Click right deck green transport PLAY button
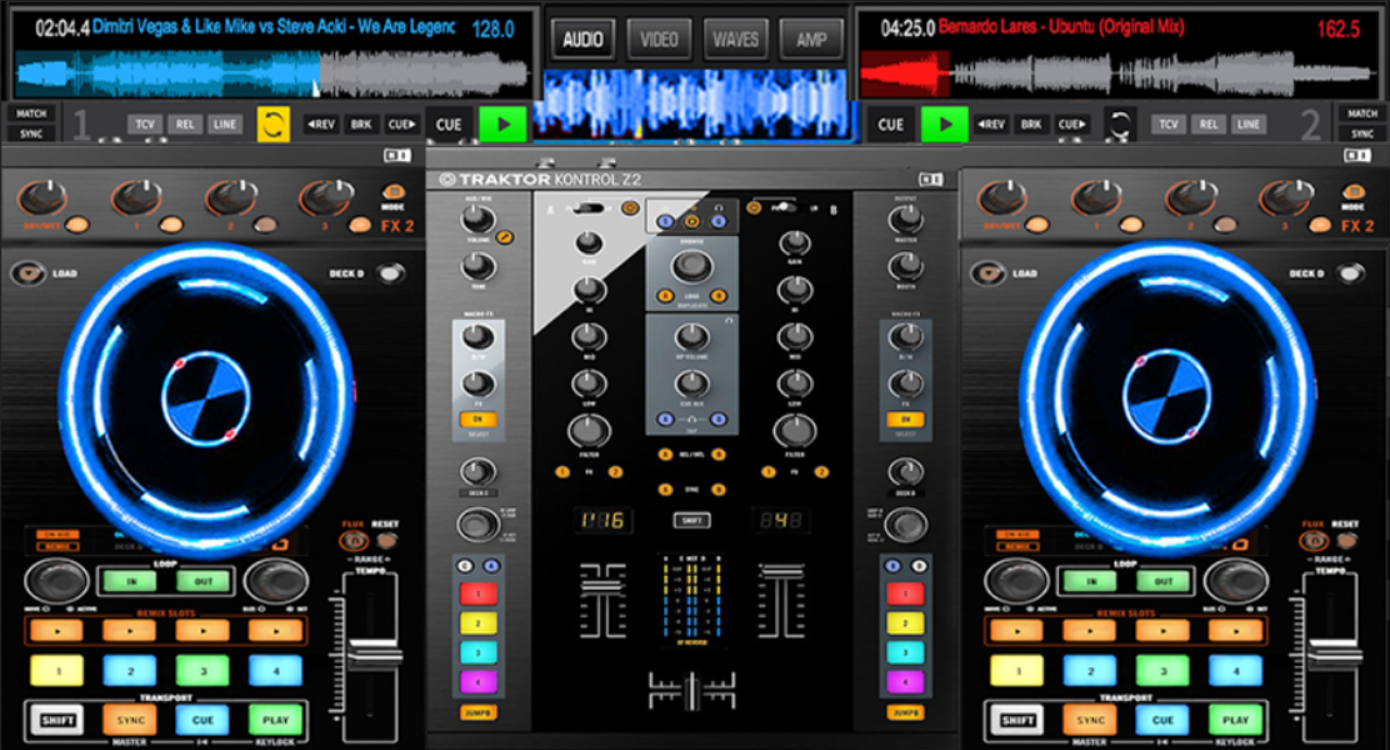Screen dimensions: 1390x750 click(x=1235, y=720)
